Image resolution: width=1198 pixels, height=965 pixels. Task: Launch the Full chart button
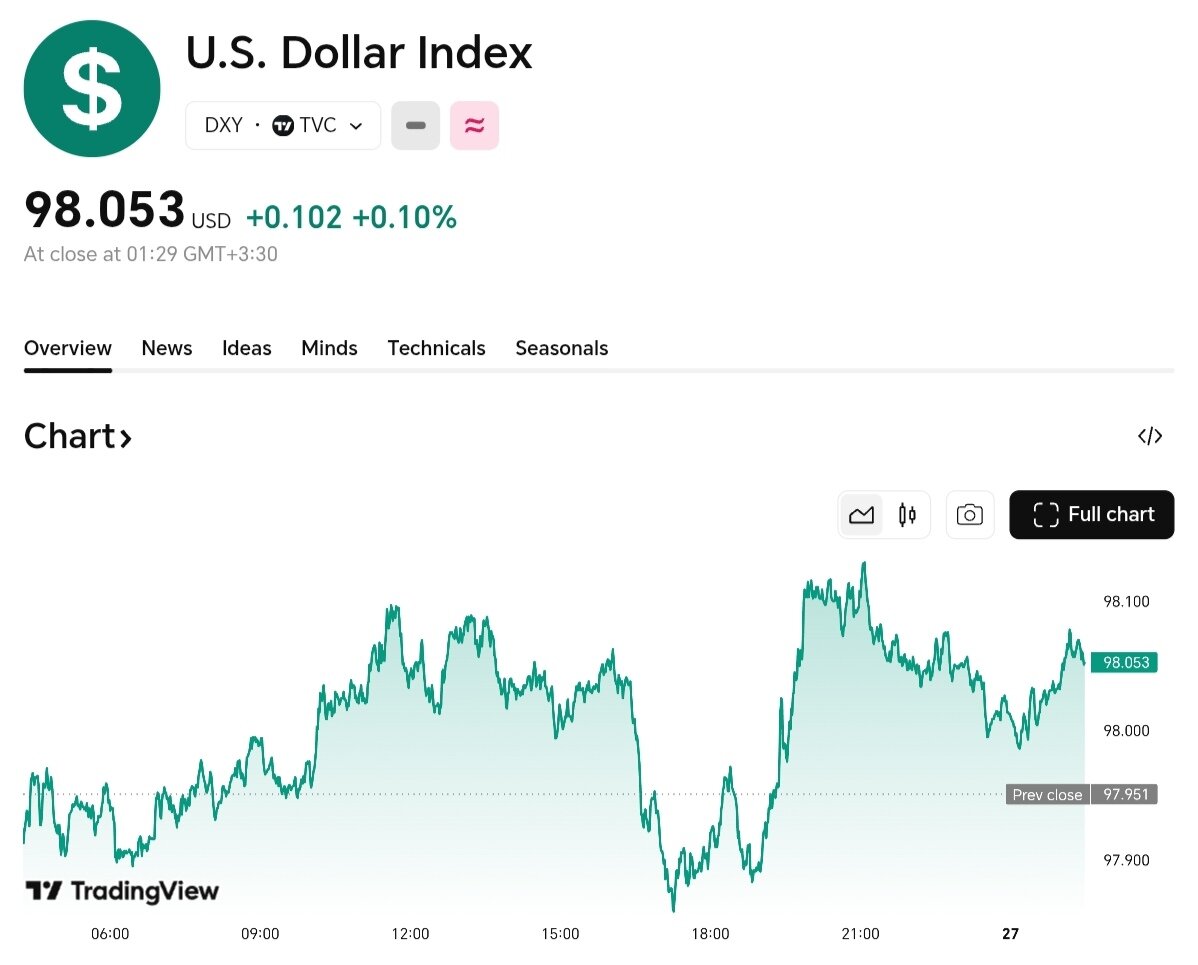tap(1092, 515)
